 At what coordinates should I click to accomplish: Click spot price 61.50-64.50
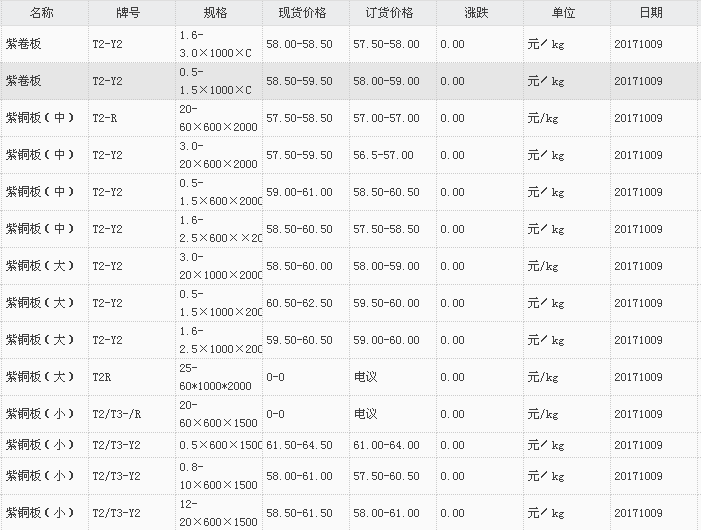tap(300, 444)
